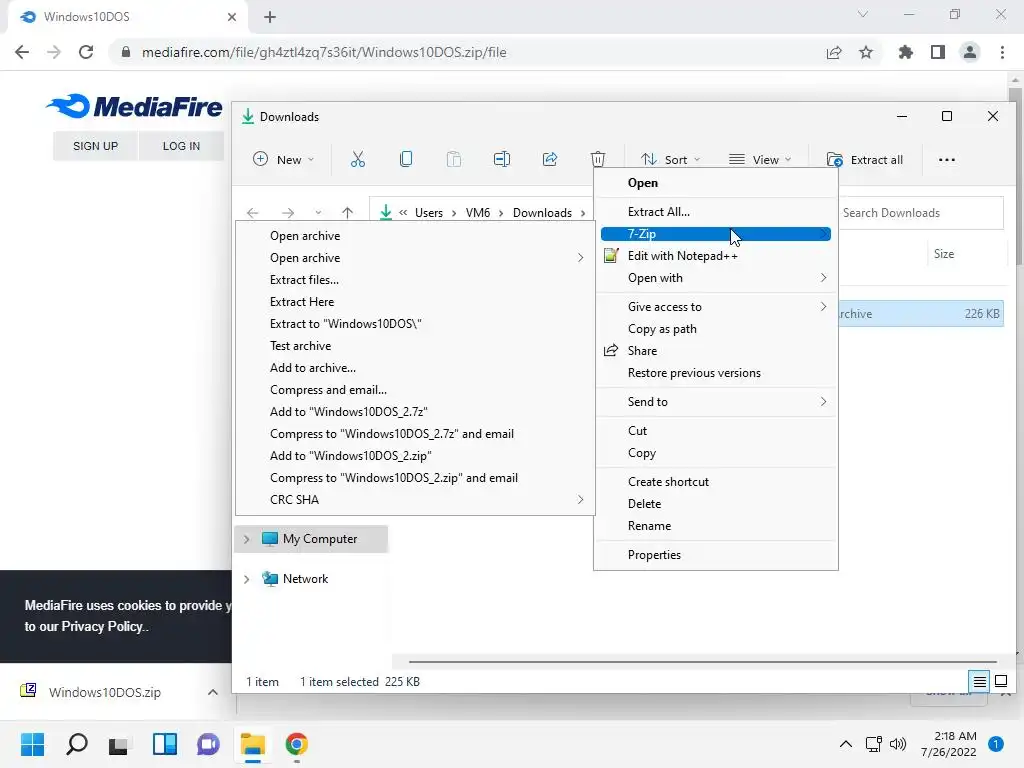Click Add to "Windows10DOS_2.zip"
The image size is (1024, 768).
[x=415, y=456]
